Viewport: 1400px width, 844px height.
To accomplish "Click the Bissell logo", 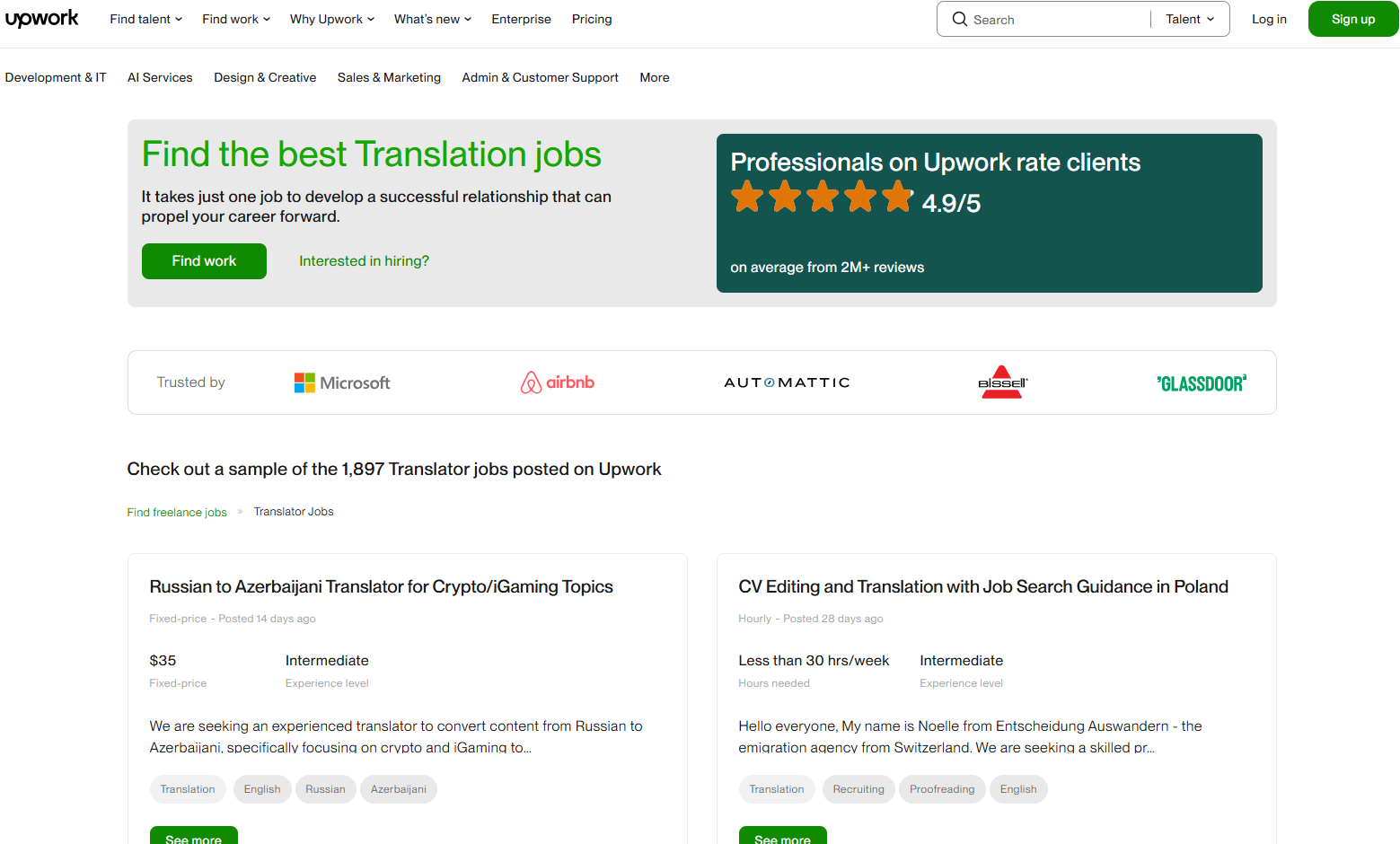I will [x=1002, y=382].
